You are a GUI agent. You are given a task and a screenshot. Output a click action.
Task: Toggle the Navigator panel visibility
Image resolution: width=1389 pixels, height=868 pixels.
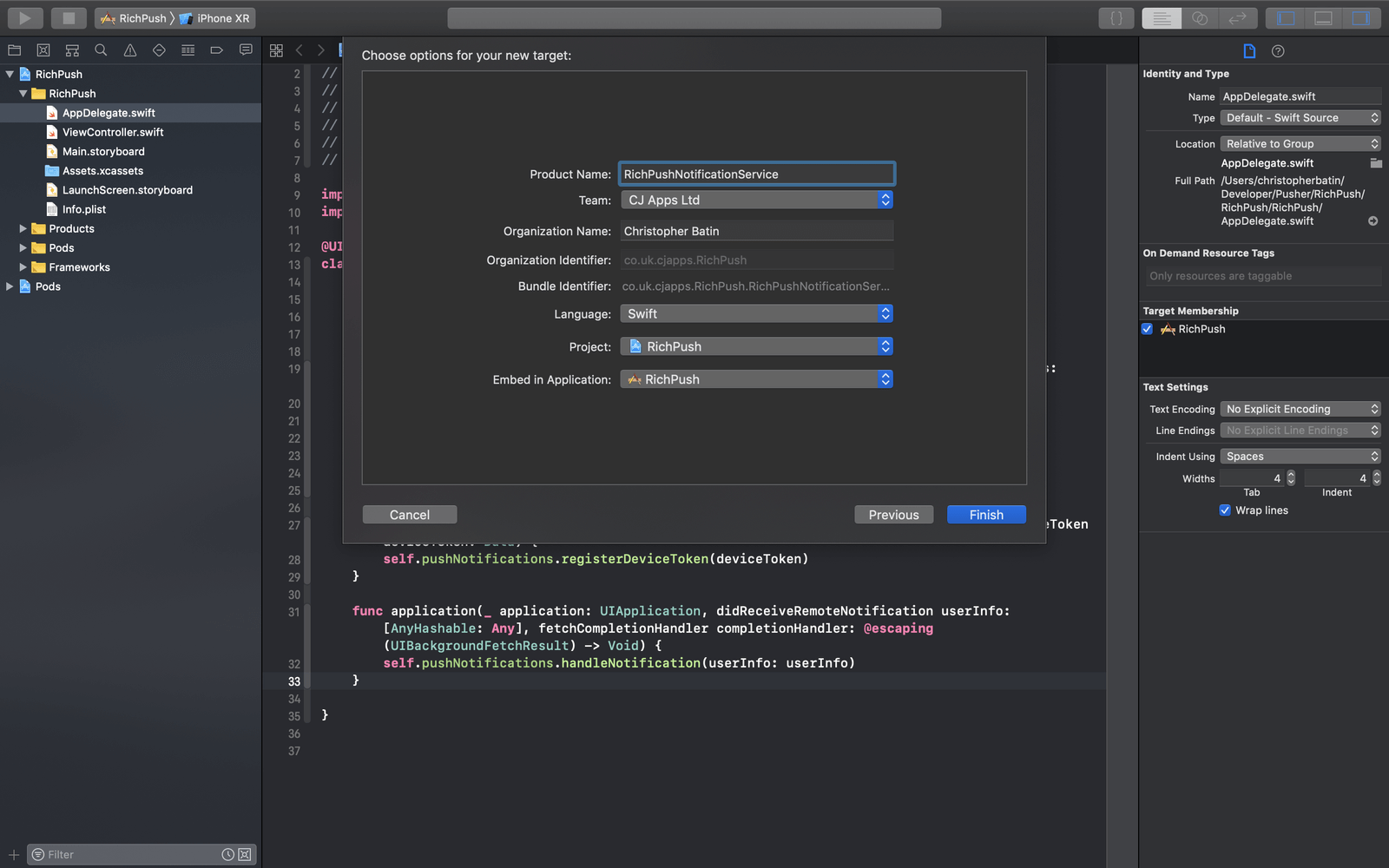1286,18
